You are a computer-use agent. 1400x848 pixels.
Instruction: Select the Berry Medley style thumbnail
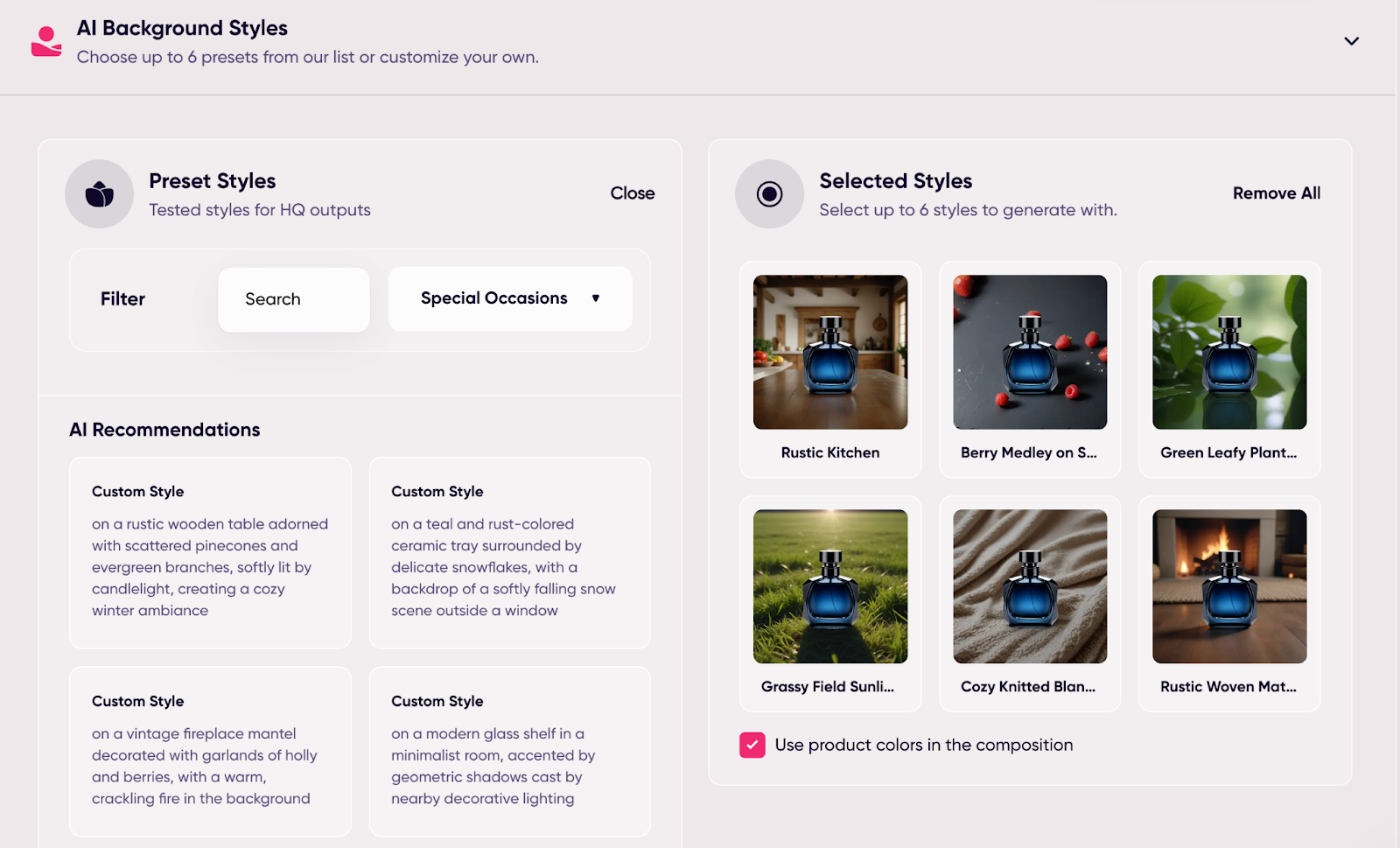tap(1030, 352)
